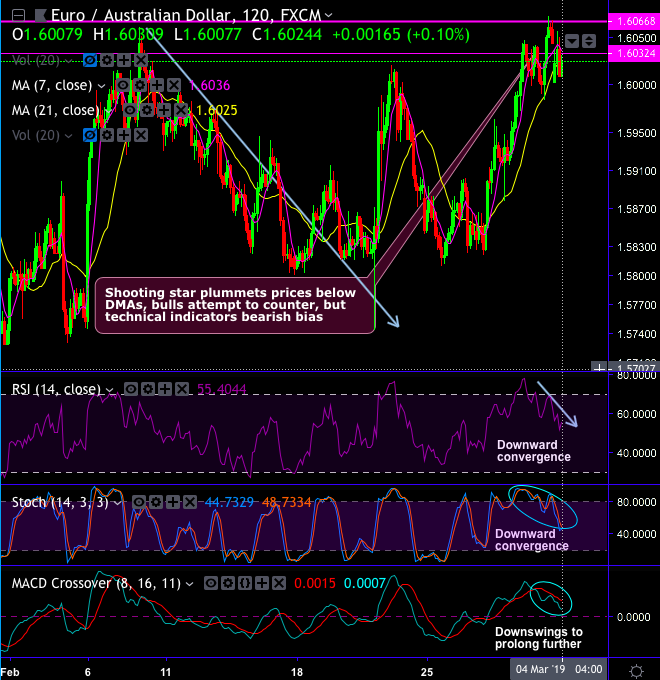Click the plus icon on MA (21, close)

164,110
